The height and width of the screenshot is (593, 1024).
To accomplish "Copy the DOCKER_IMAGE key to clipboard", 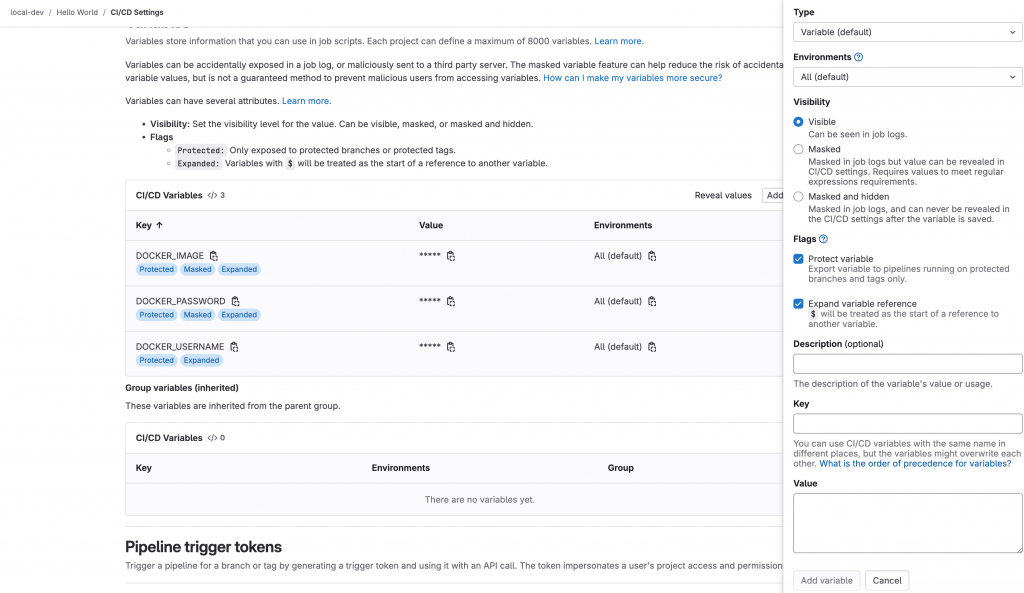I will (214, 256).
